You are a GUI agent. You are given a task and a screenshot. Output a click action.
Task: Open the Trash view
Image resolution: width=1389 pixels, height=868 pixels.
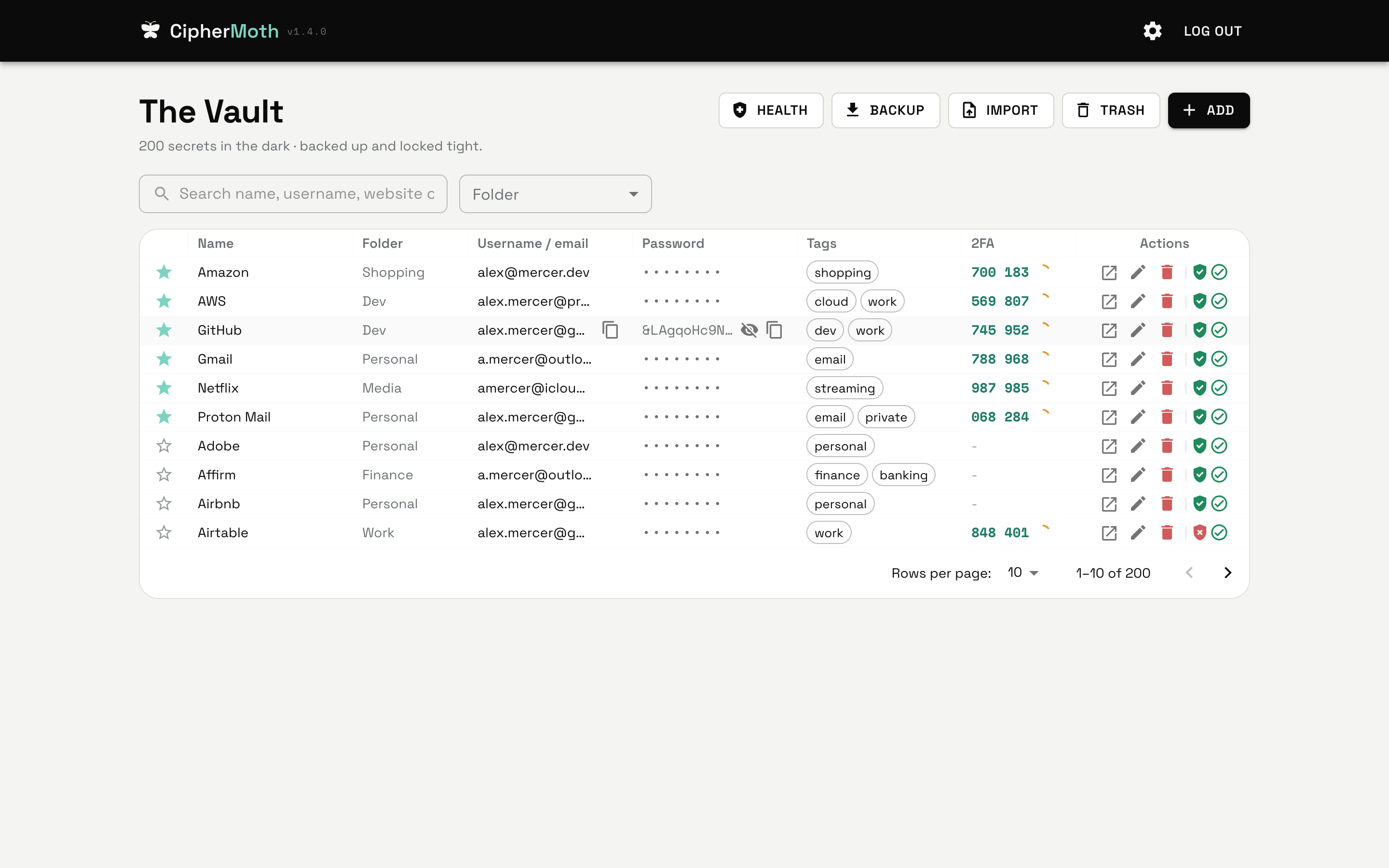(x=1110, y=110)
